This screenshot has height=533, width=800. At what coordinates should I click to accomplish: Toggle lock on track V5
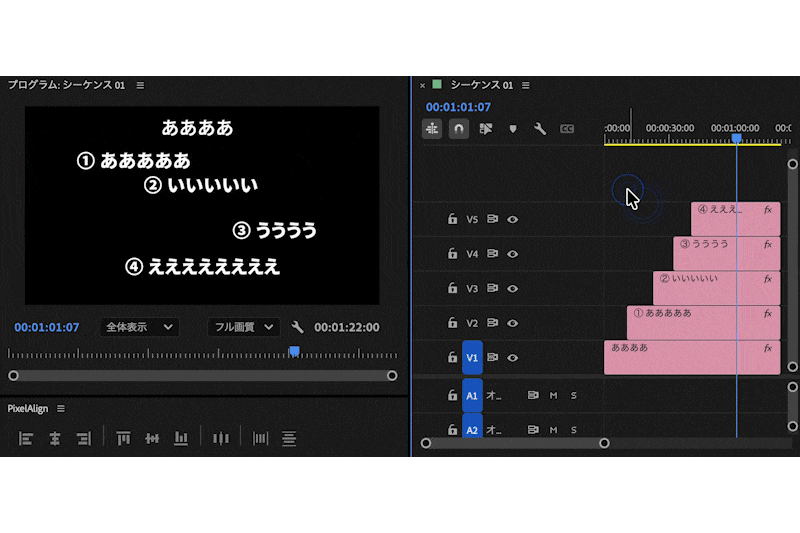[452, 219]
